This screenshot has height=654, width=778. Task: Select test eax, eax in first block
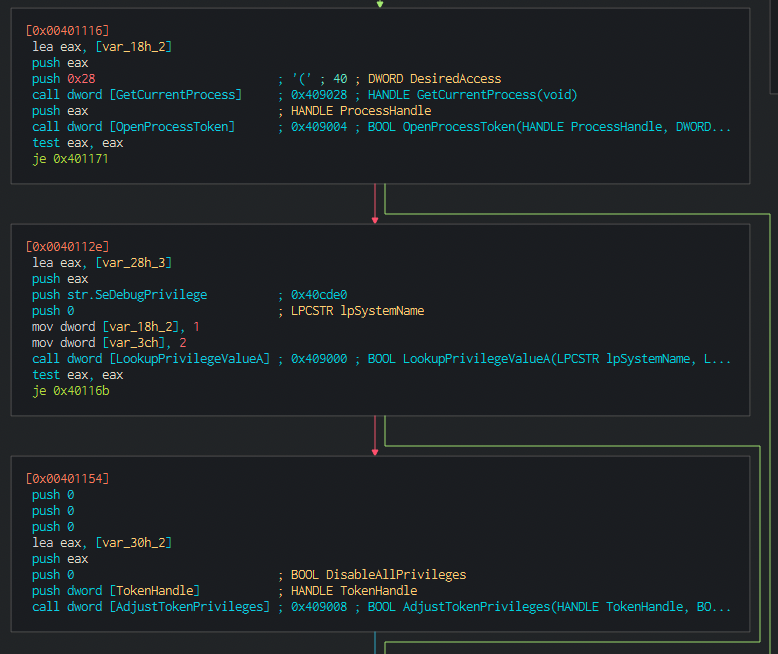pos(77,143)
